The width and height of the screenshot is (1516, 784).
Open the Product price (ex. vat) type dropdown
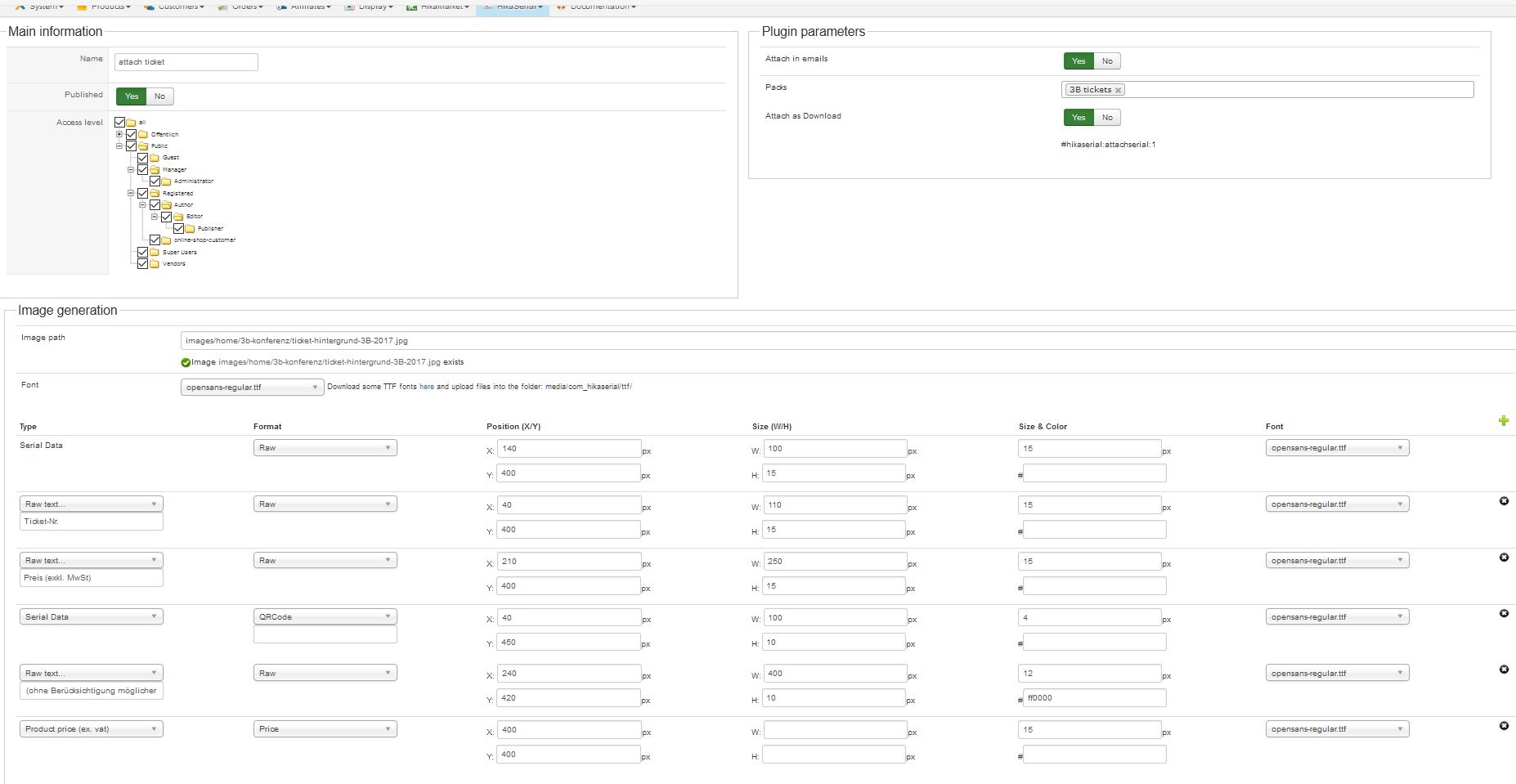pyautogui.click(x=91, y=729)
